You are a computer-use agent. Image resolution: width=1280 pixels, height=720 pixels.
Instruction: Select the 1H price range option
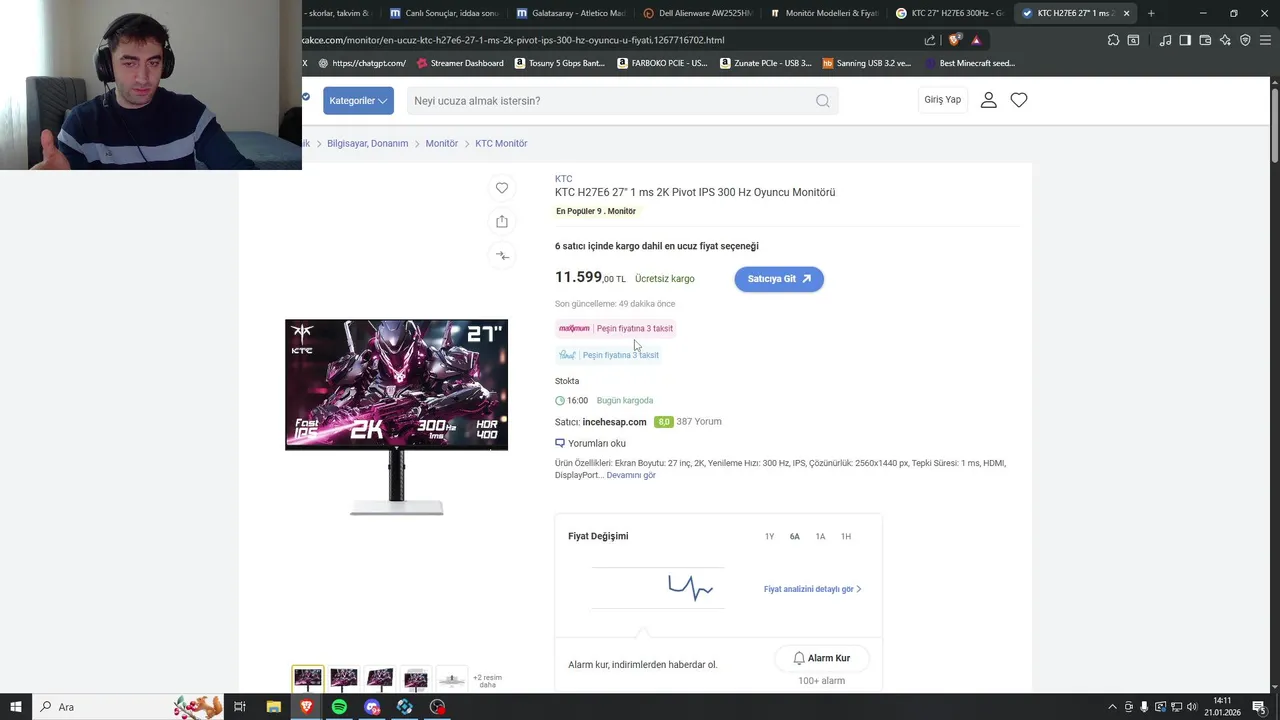[846, 537]
